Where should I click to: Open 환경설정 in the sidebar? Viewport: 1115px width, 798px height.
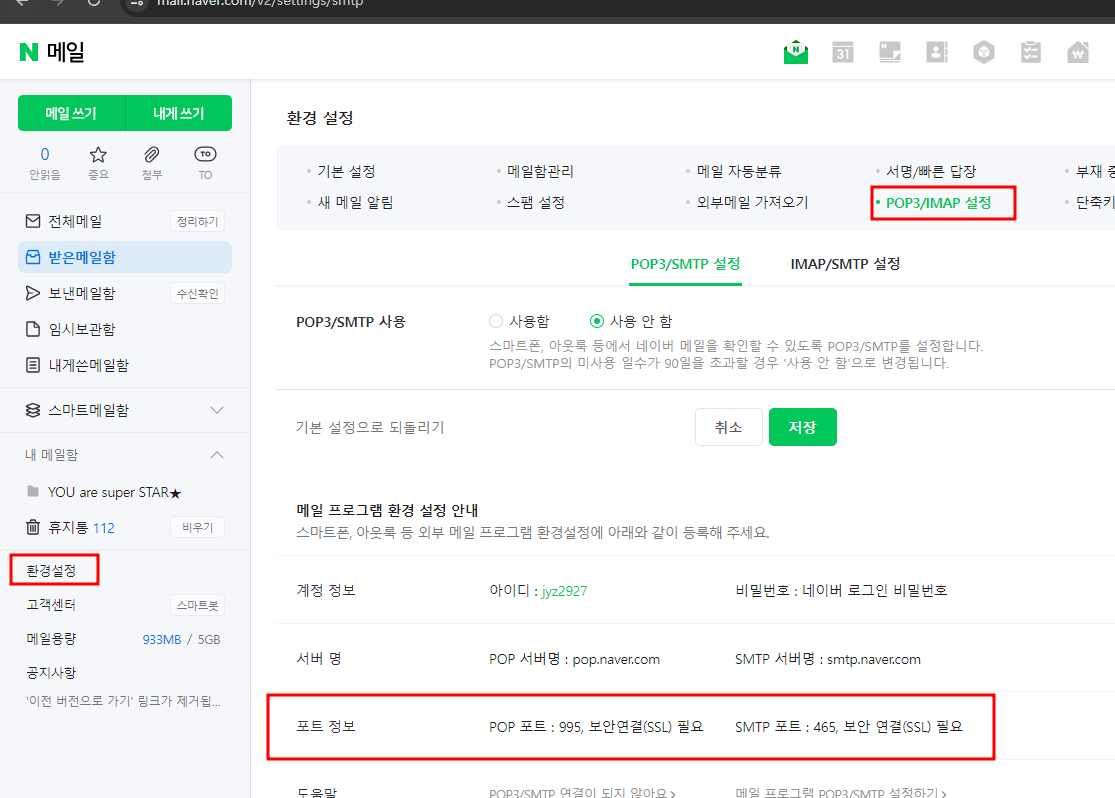point(51,570)
